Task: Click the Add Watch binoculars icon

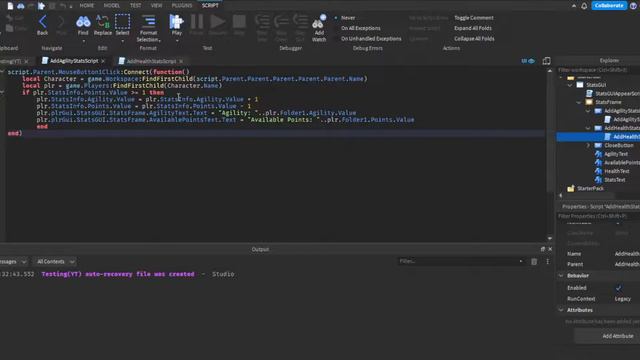Action: pyautogui.click(x=319, y=22)
